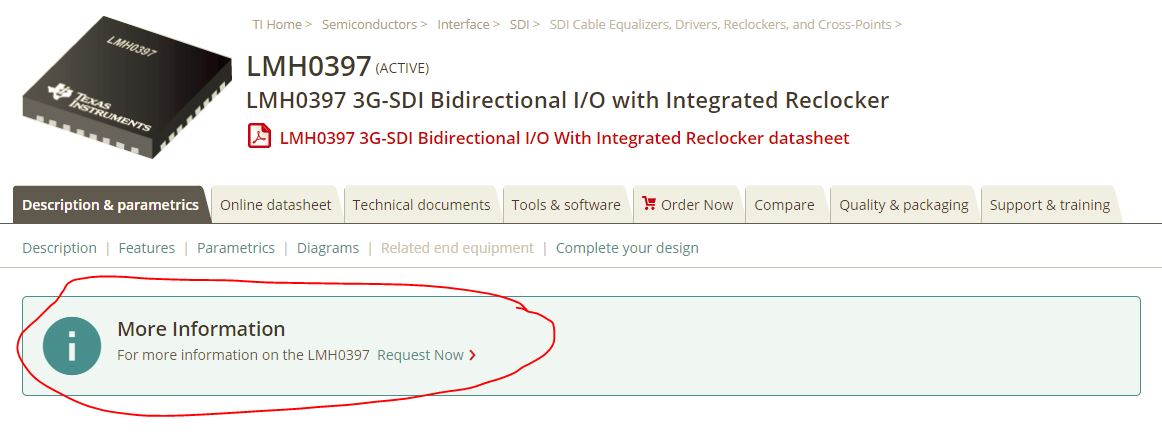Open the Support & training tab

point(1049,205)
